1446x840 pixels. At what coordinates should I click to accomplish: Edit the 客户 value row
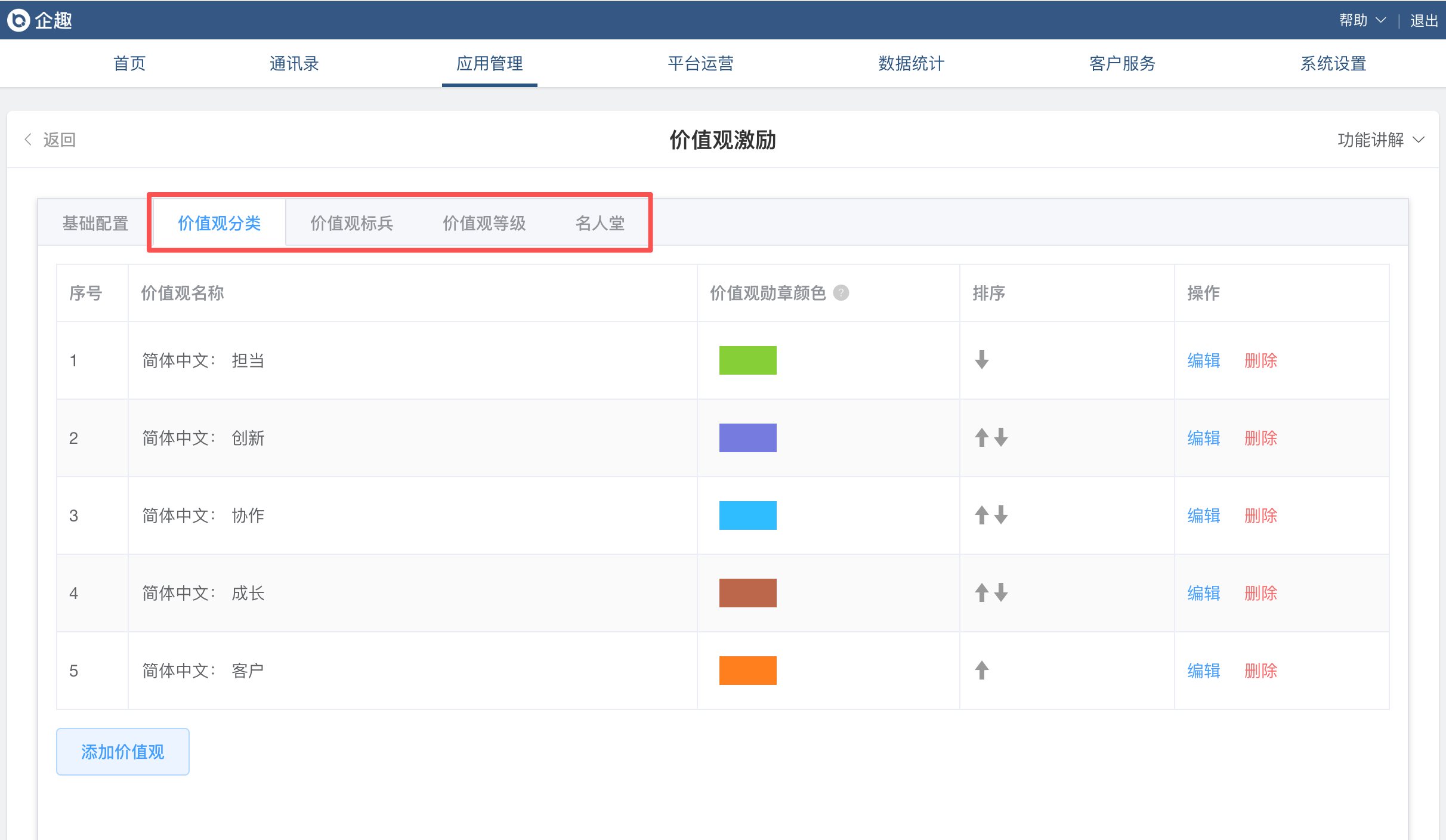pos(1204,671)
